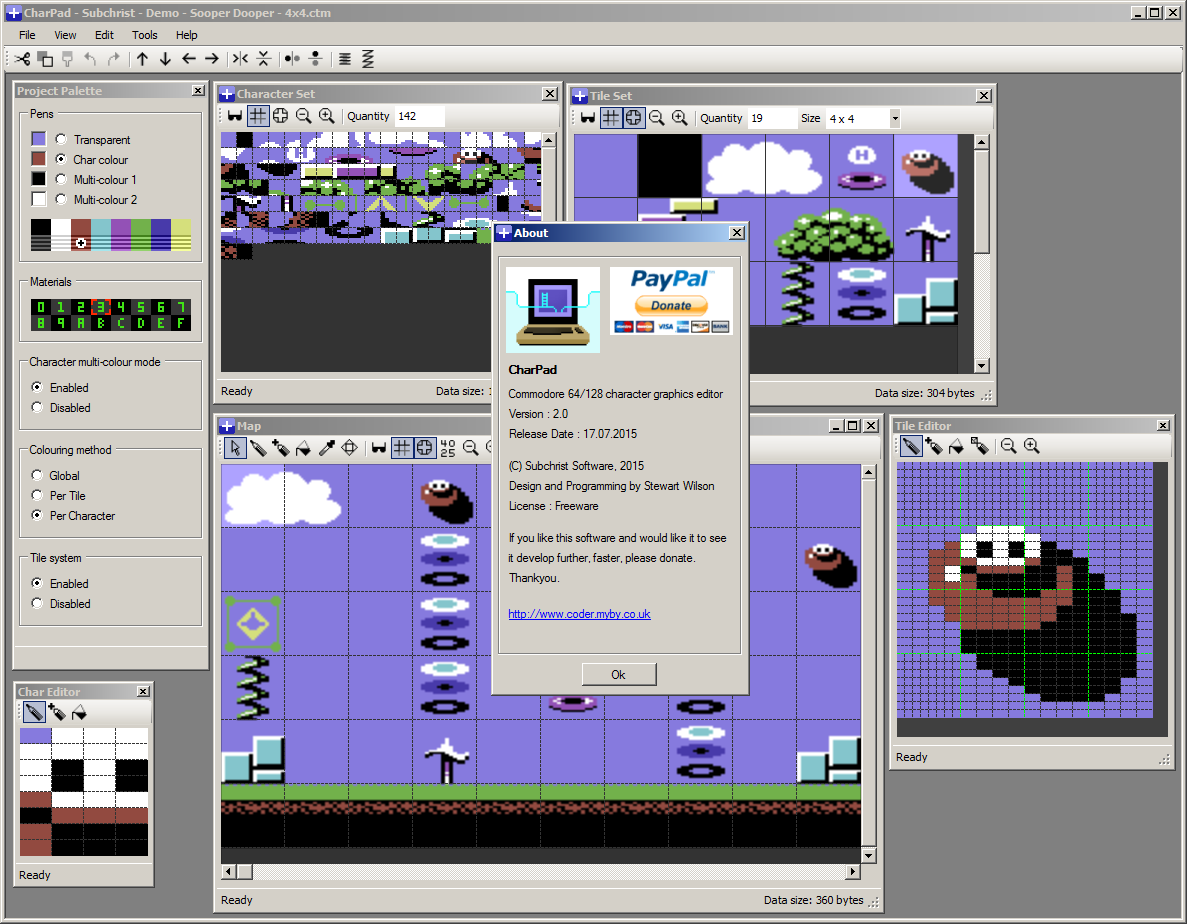Click right arrow of Map horizontal scrollbar

853,872
